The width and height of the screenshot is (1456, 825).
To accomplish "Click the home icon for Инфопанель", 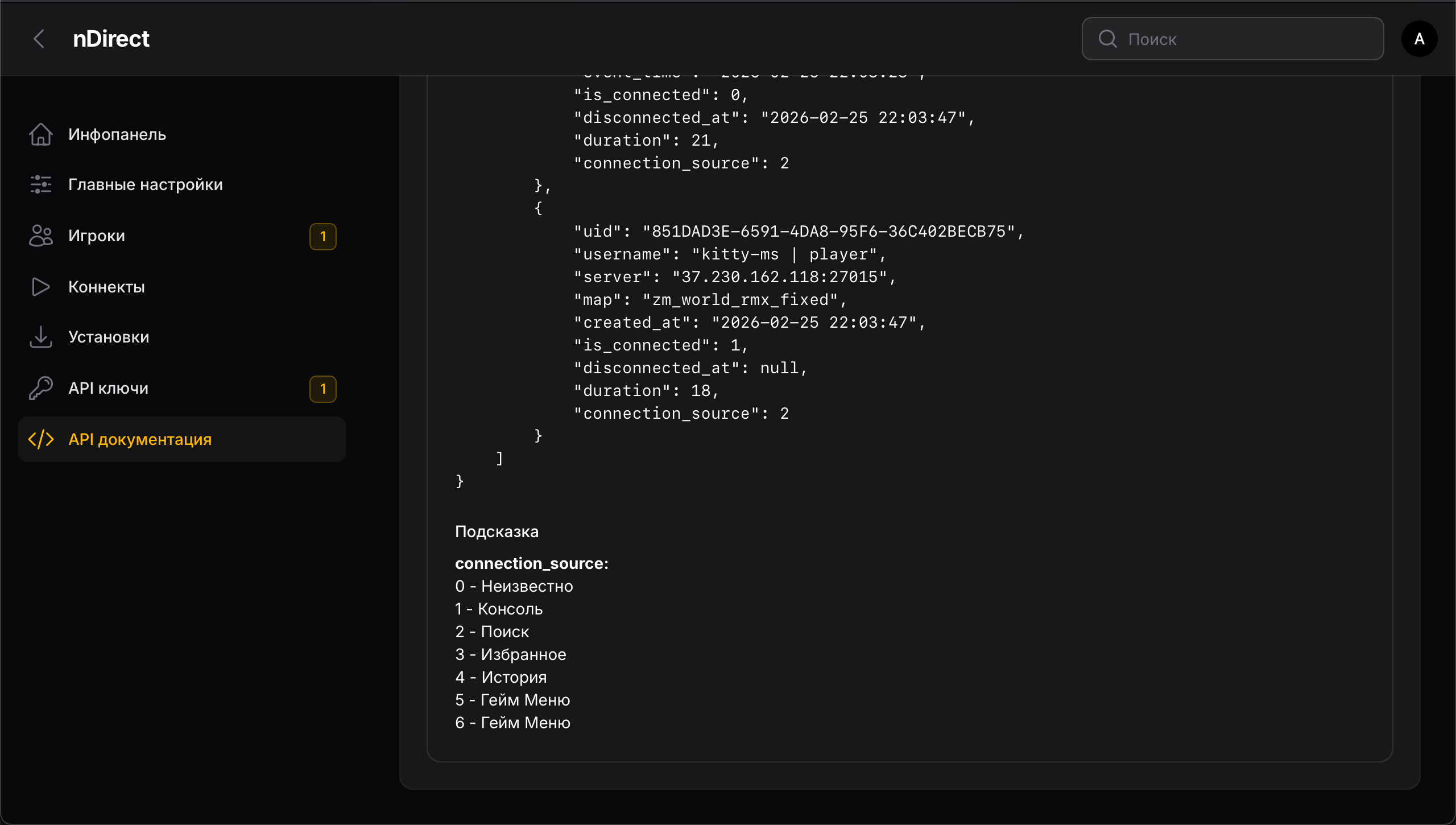I will pyautogui.click(x=41, y=134).
